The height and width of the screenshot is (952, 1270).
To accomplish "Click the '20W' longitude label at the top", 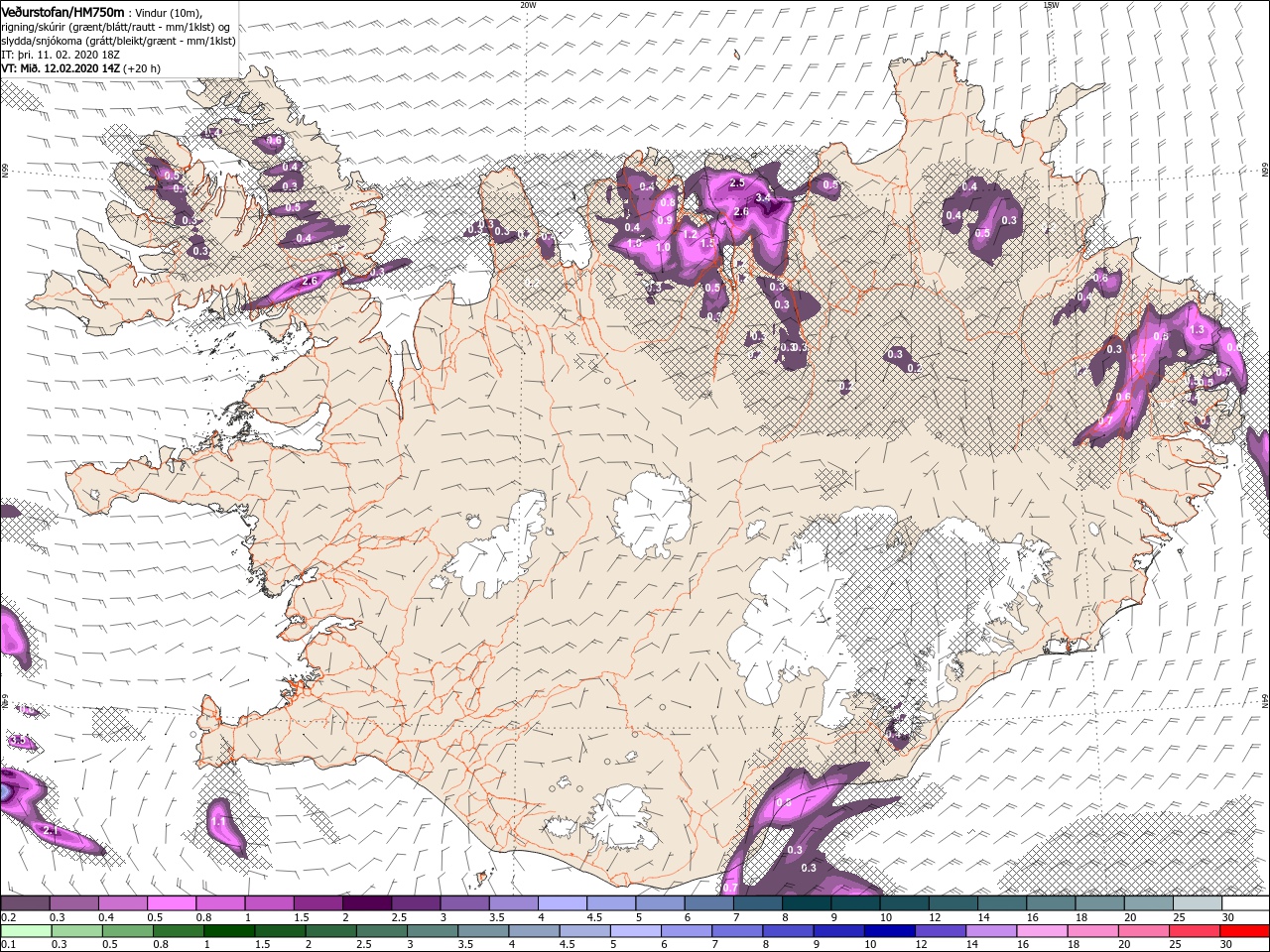I will pos(528,5).
